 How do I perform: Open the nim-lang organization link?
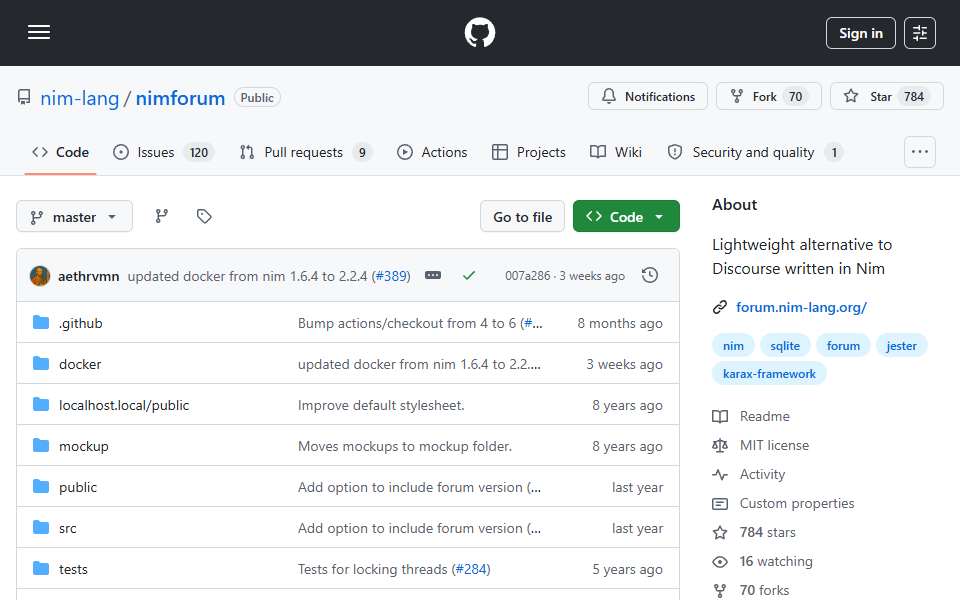80,98
